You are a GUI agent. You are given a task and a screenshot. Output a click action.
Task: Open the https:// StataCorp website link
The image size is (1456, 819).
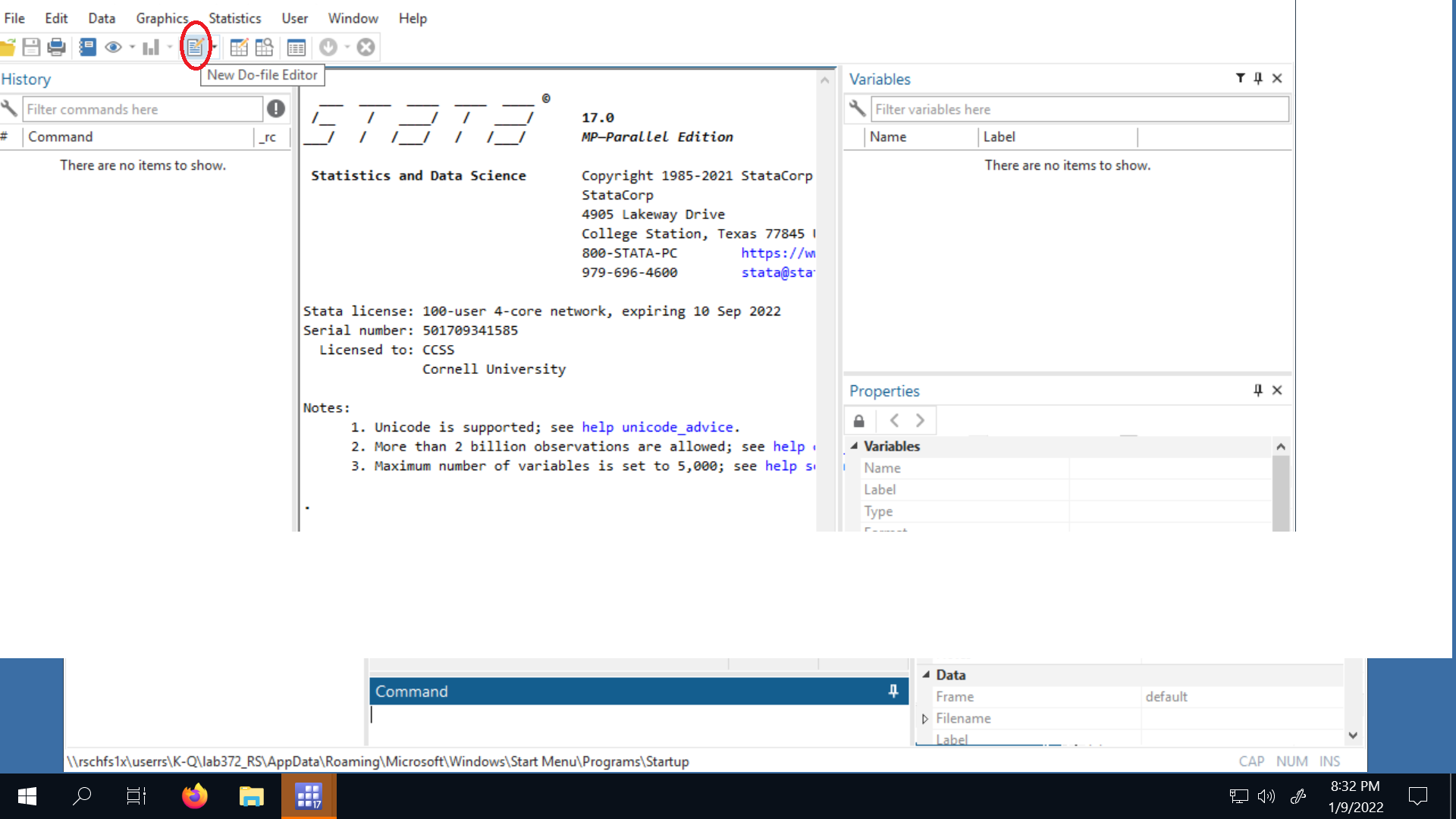tap(778, 253)
